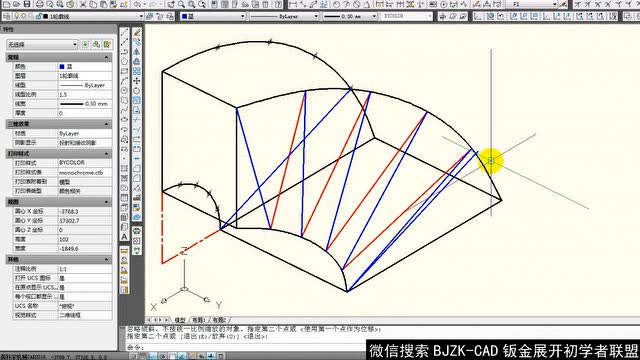Click the 圆心 X 坐标 value -3768.3
This screenshot has width=640, height=360.
tap(85, 211)
